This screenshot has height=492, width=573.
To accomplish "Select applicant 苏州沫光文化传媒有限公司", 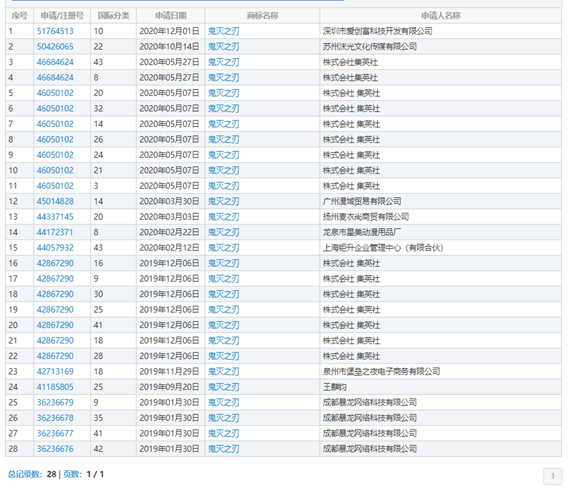I will click(370, 47).
